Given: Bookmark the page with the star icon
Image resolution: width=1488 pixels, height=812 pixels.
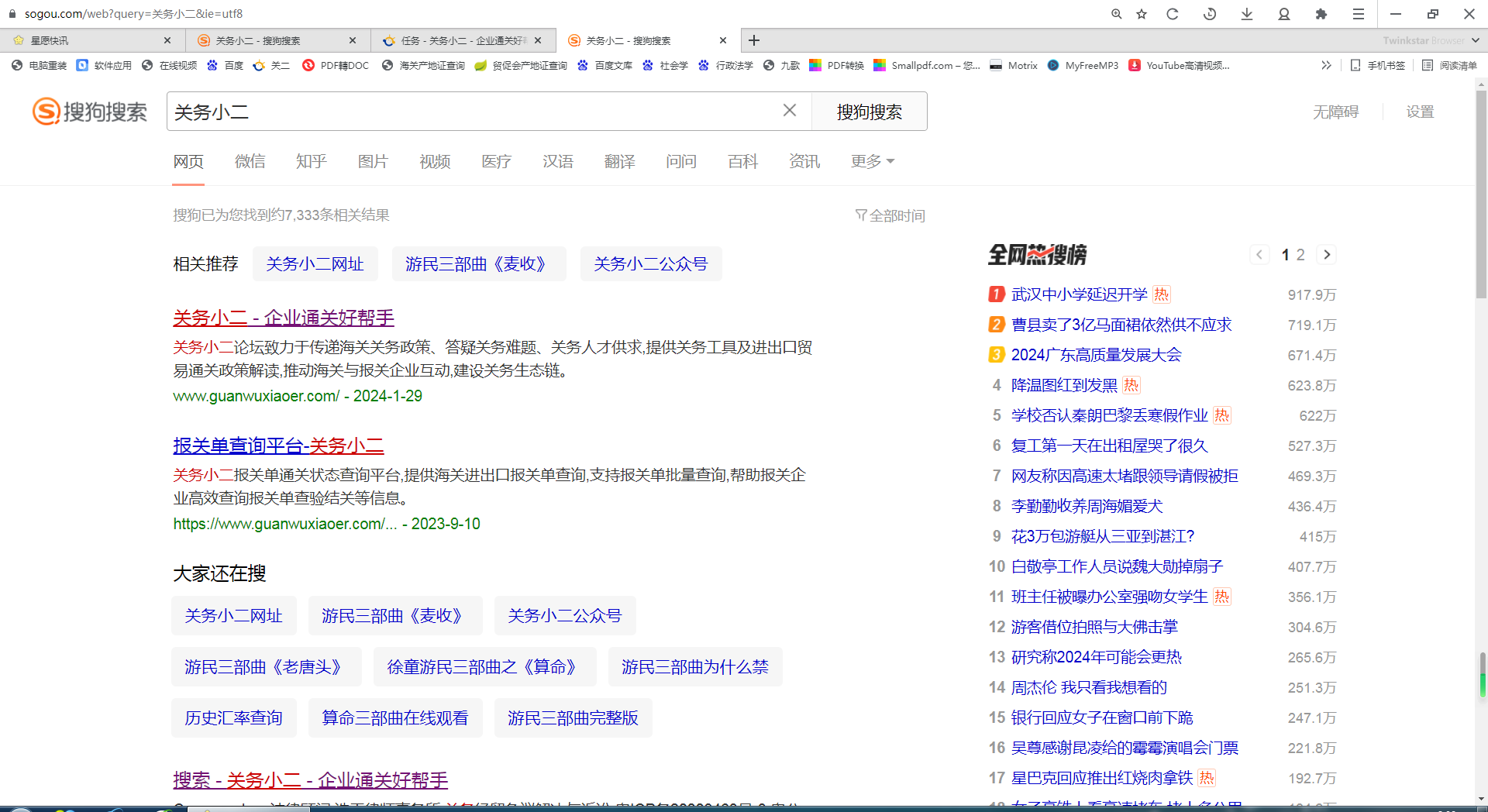Looking at the screenshot, I should [x=1142, y=14].
